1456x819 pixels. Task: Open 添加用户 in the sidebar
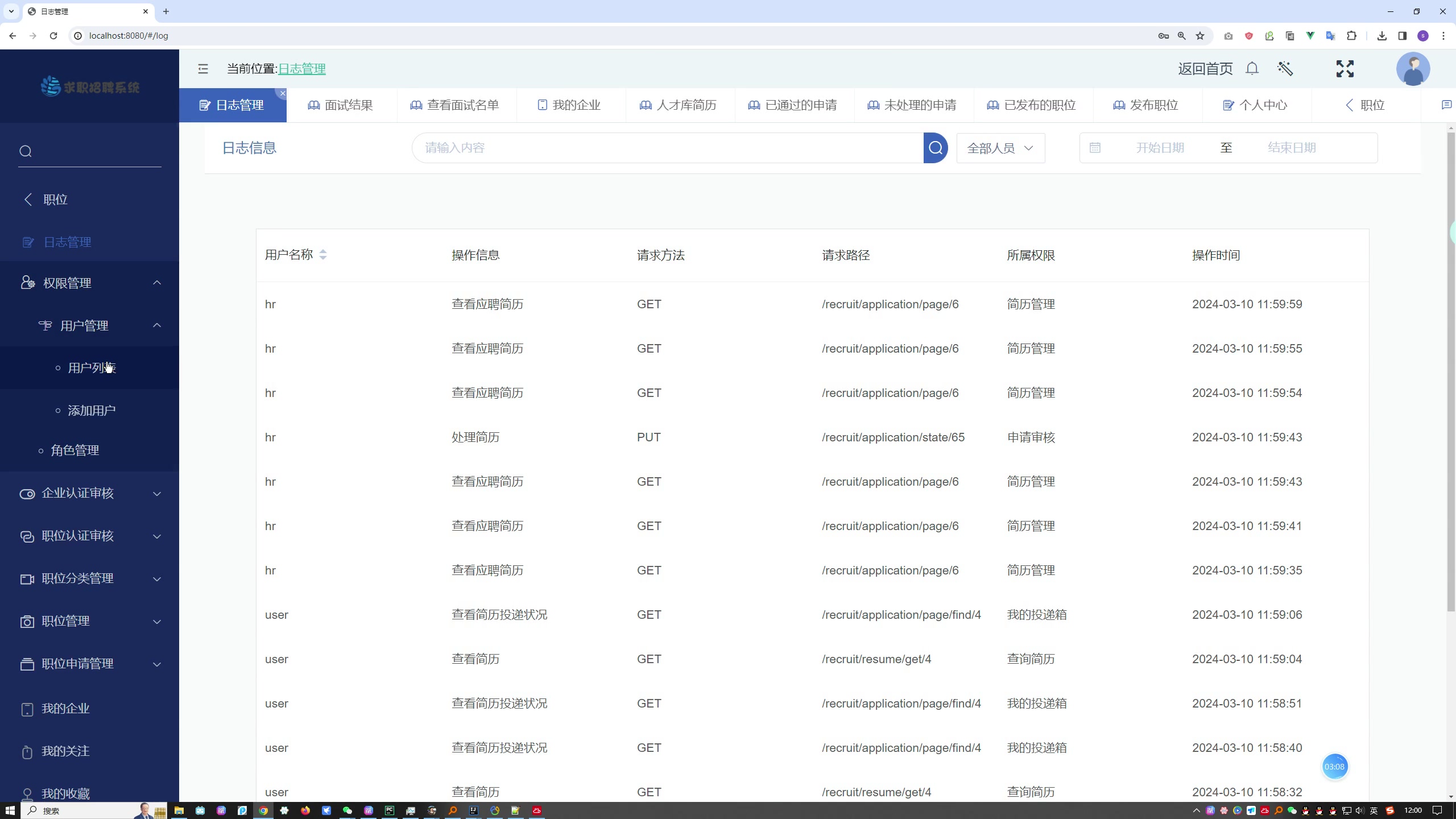coord(89,411)
